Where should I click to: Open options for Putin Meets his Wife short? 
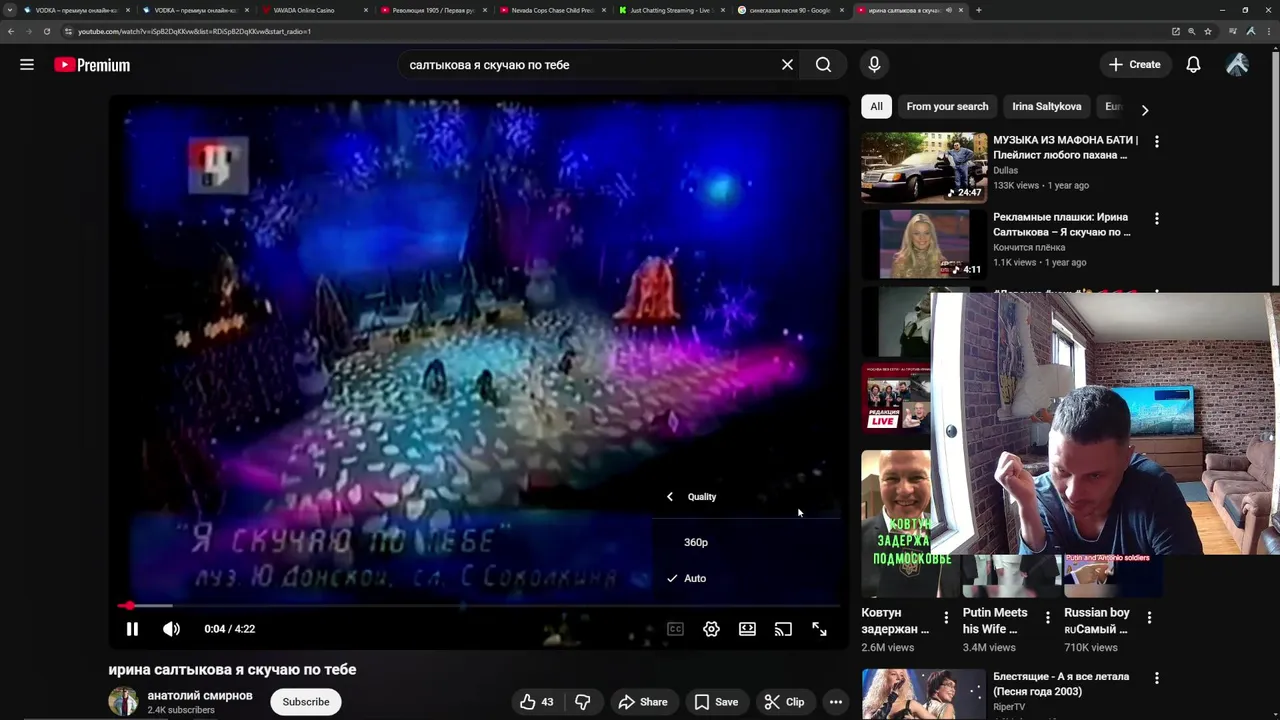point(1047,618)
